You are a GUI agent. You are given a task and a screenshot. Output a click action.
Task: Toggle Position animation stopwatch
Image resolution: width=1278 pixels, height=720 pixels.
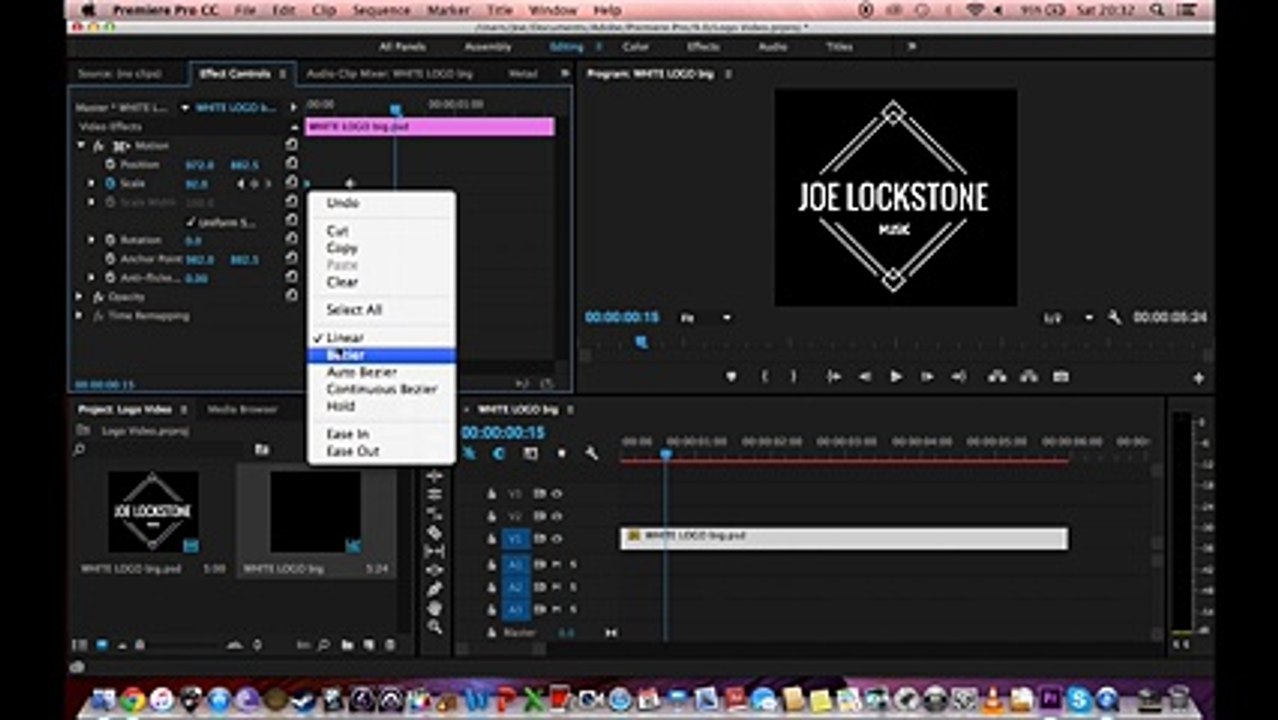(110, 165)
